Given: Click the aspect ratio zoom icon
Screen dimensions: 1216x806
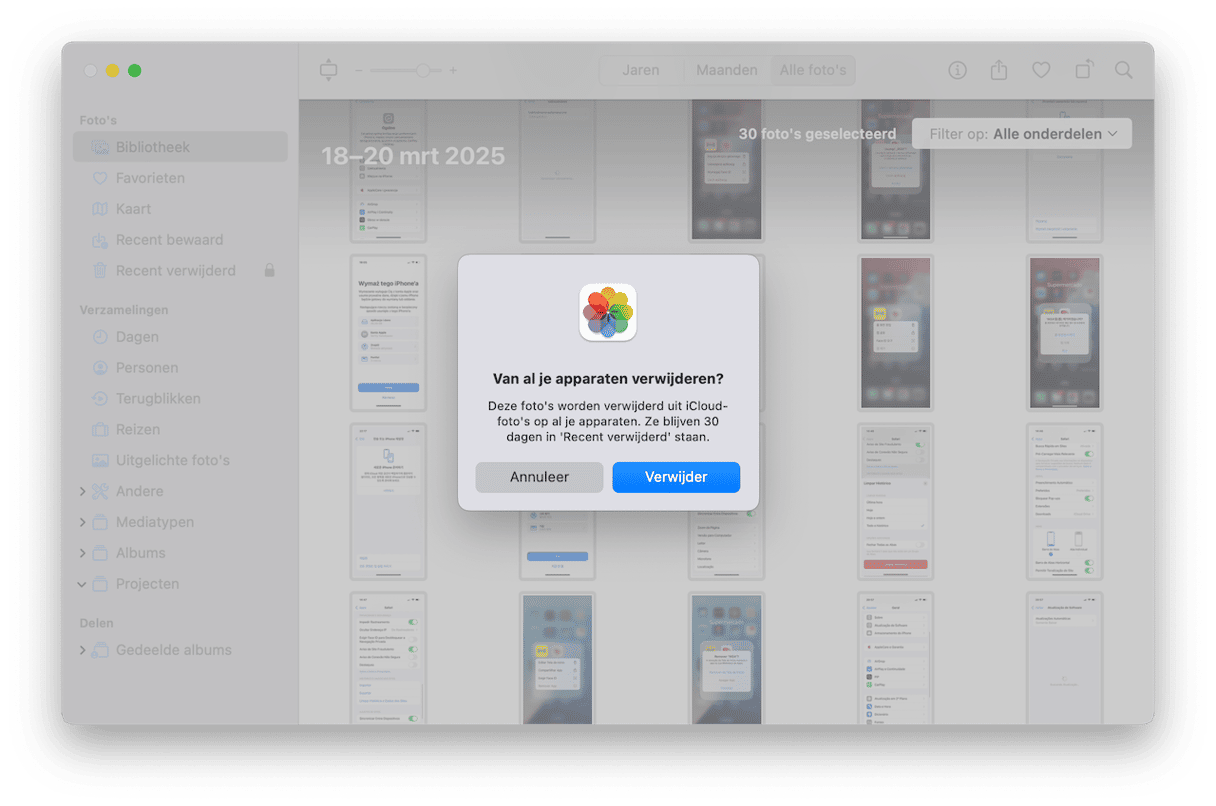Looking at the screenshot, I should click(329, 70).
